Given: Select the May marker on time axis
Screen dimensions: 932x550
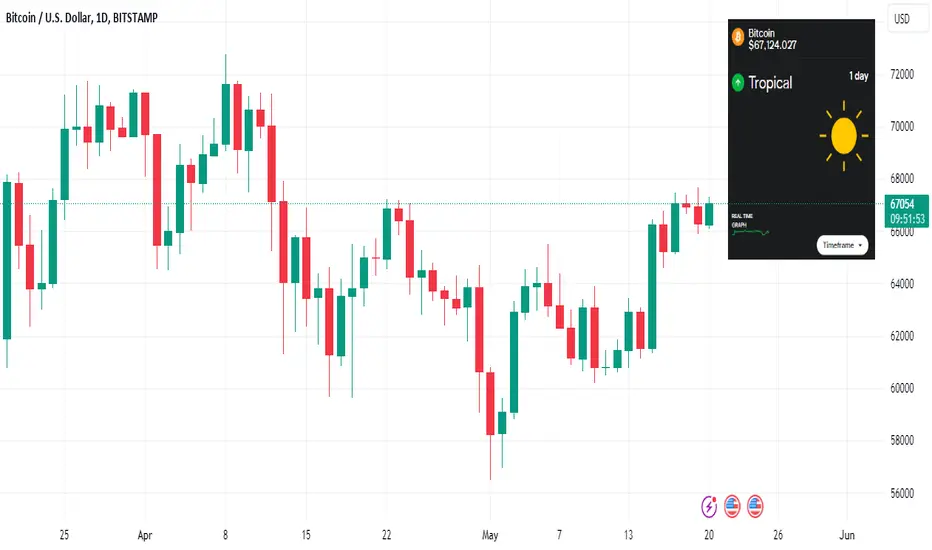Looking at the screenshot, I should coord(490,535).
